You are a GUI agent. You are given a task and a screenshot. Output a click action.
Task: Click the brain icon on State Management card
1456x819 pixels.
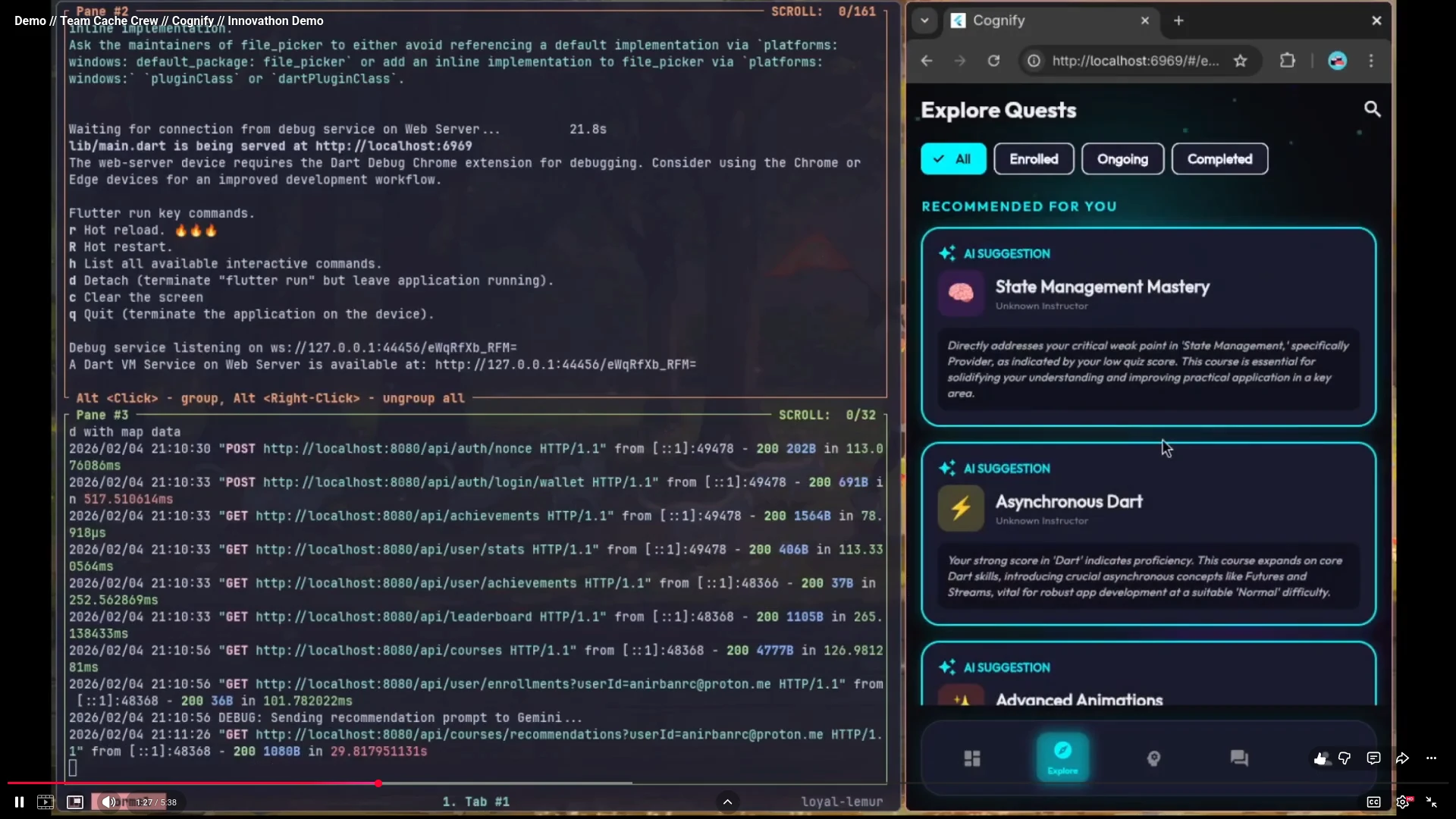961,293
